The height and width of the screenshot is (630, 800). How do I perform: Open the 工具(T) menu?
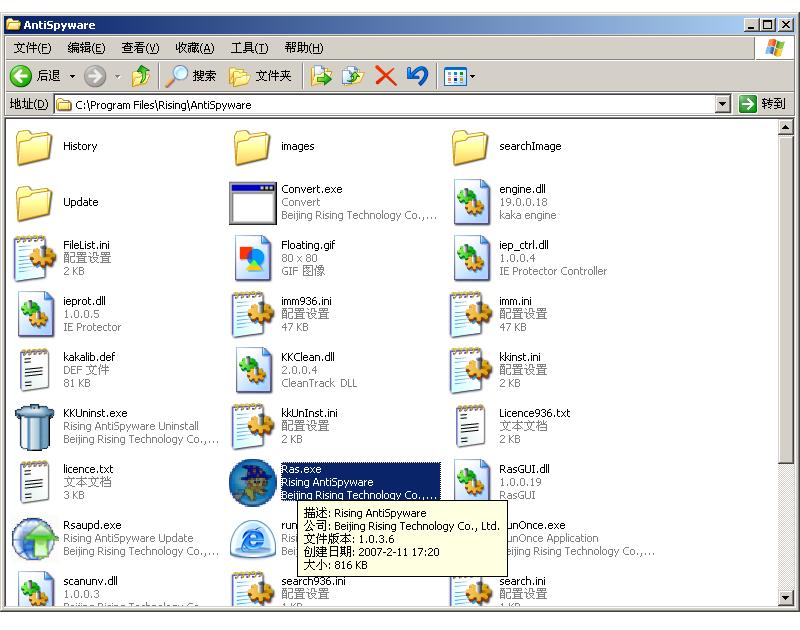coord(249,48)
